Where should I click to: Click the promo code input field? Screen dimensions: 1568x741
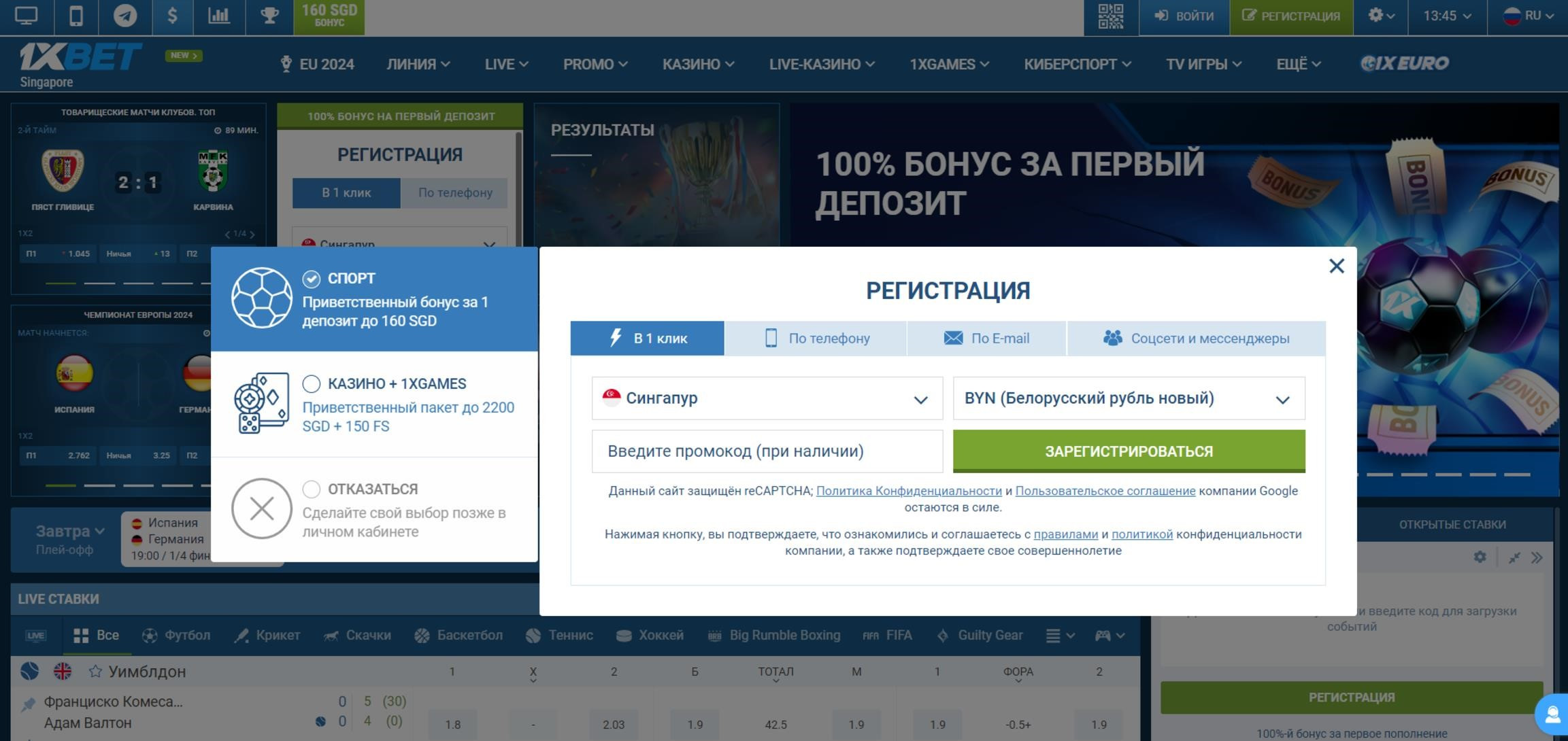click(x=767, y=451)
